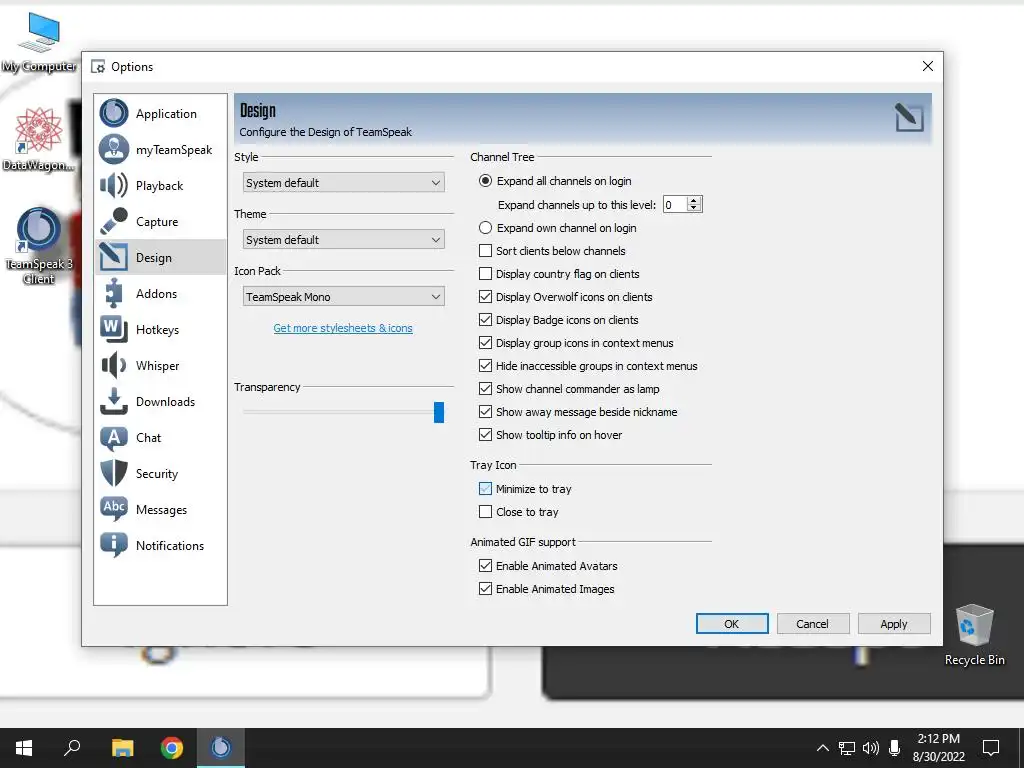
Task: Click the myTeamSpeak profile icon
Action: point(114,149)
